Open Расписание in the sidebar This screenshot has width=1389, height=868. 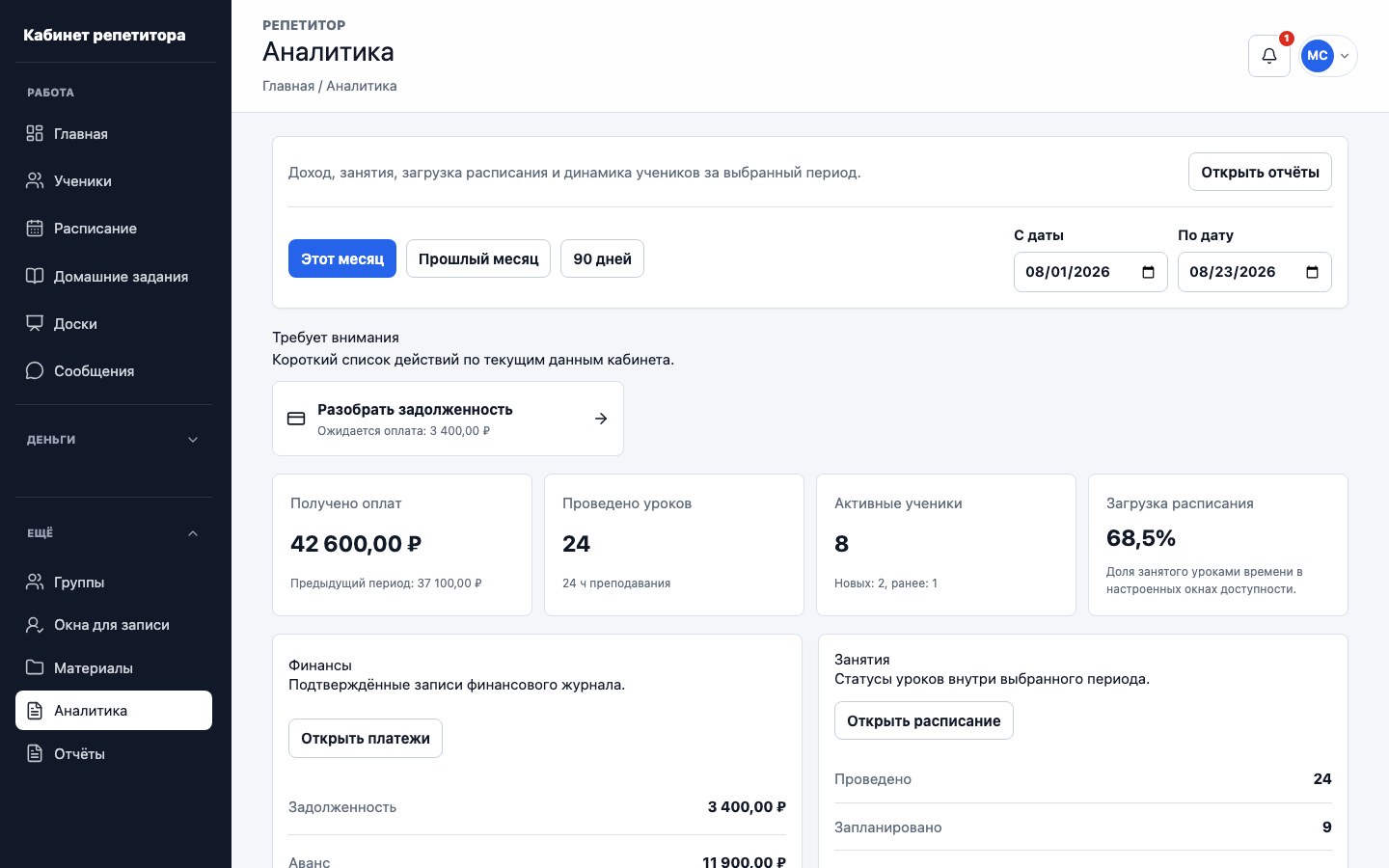pos(114,229)
